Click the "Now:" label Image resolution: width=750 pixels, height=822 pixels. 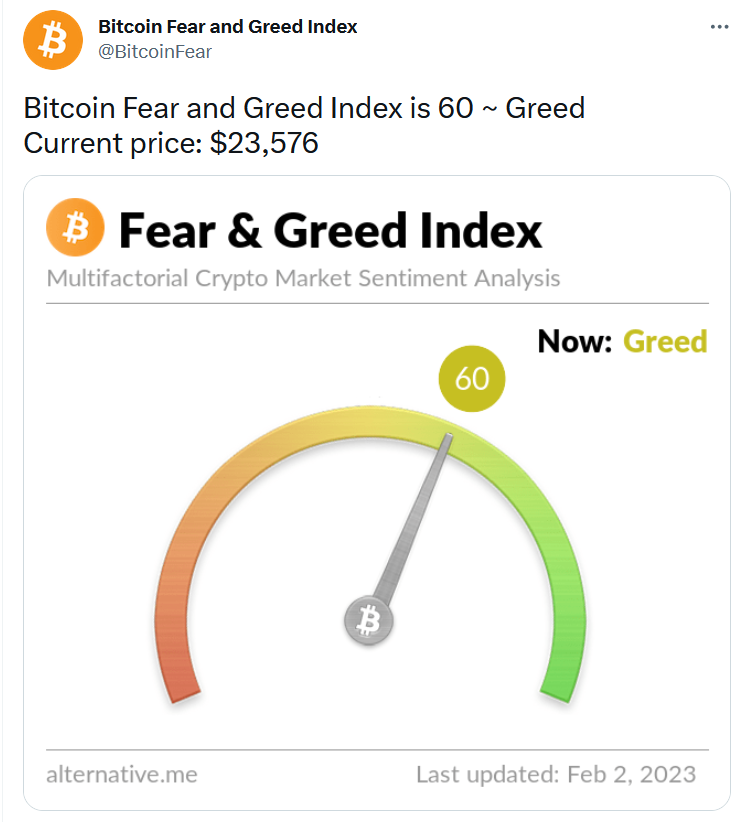[574, 342]
